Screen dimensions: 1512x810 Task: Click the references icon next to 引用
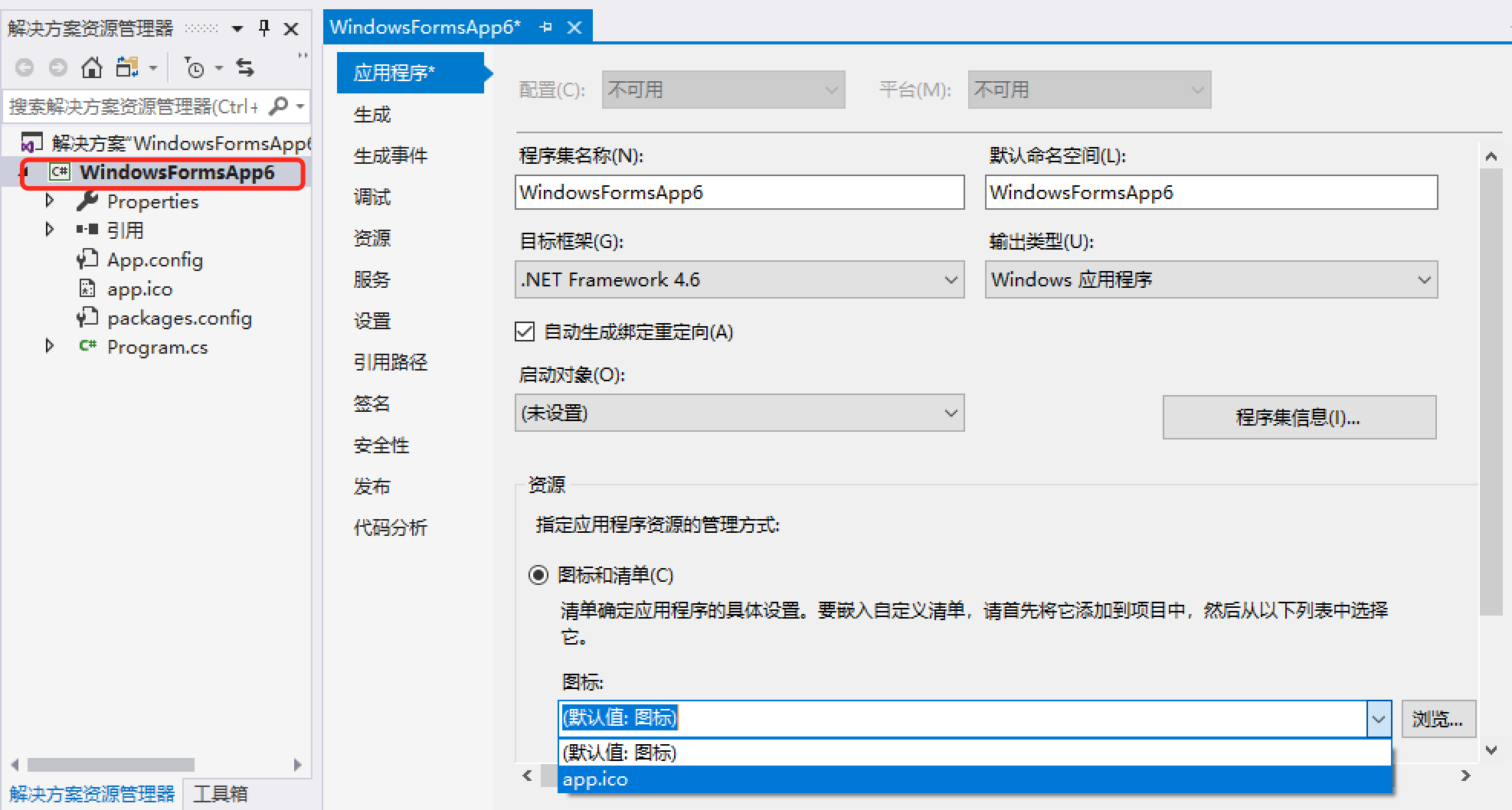[87, 230]
